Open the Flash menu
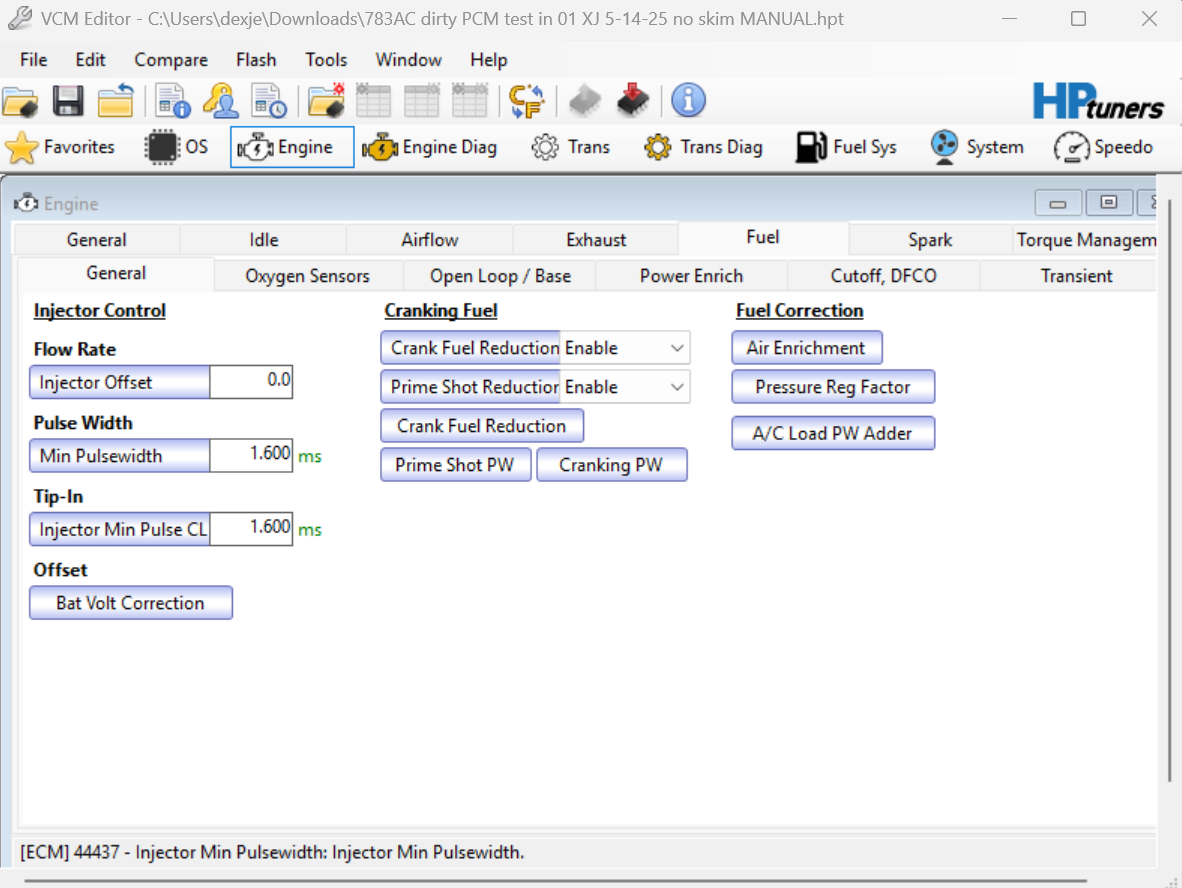 (x=256, y=60)
